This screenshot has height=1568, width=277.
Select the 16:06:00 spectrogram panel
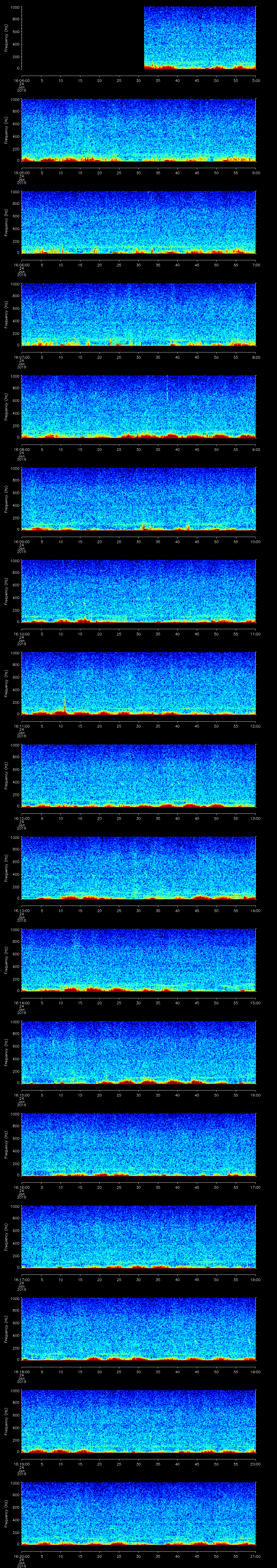pyautogui.click(x=139, y=222)
